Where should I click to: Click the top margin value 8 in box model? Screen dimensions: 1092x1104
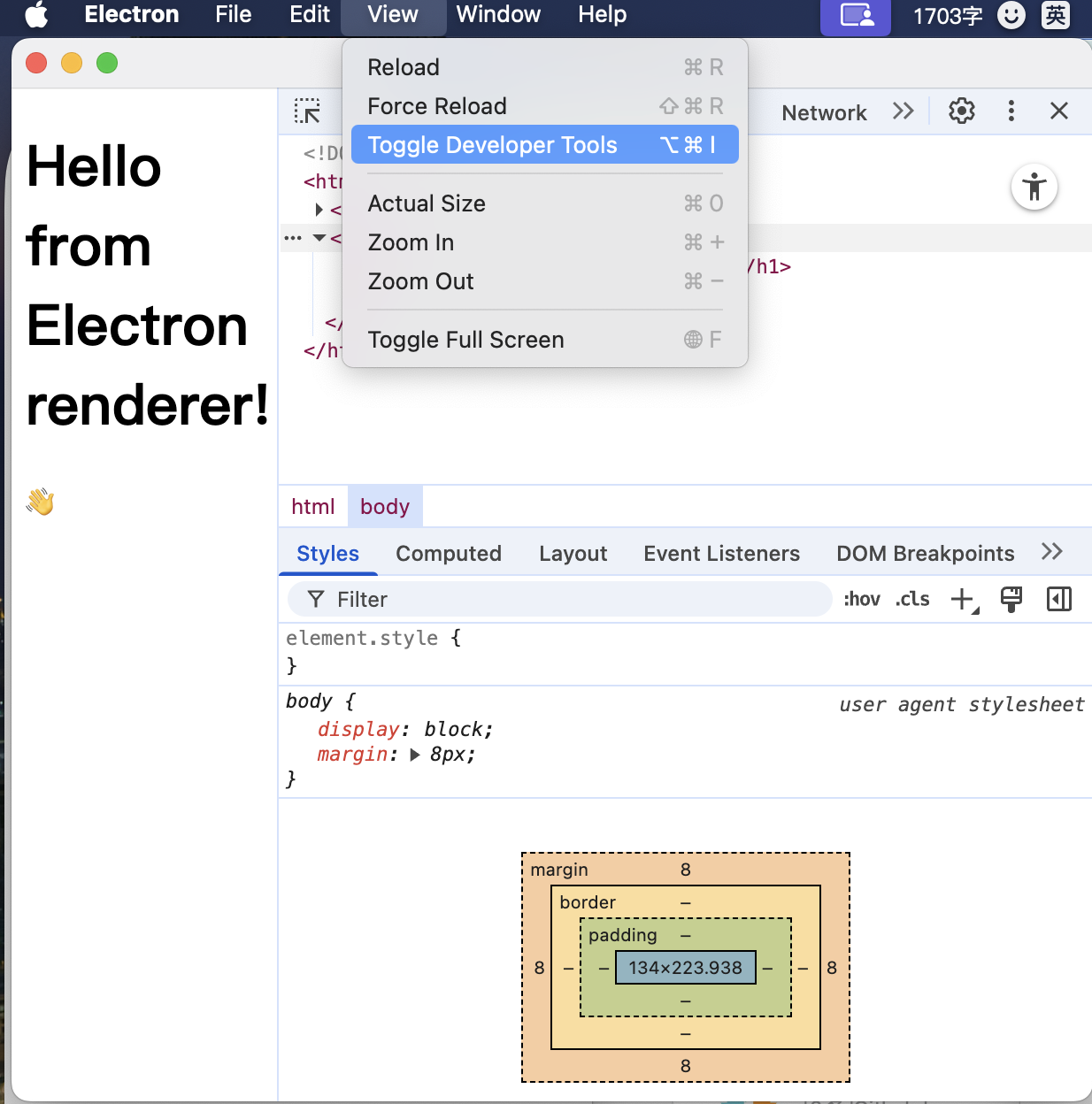pyautogui.click(x=686, y=870)
